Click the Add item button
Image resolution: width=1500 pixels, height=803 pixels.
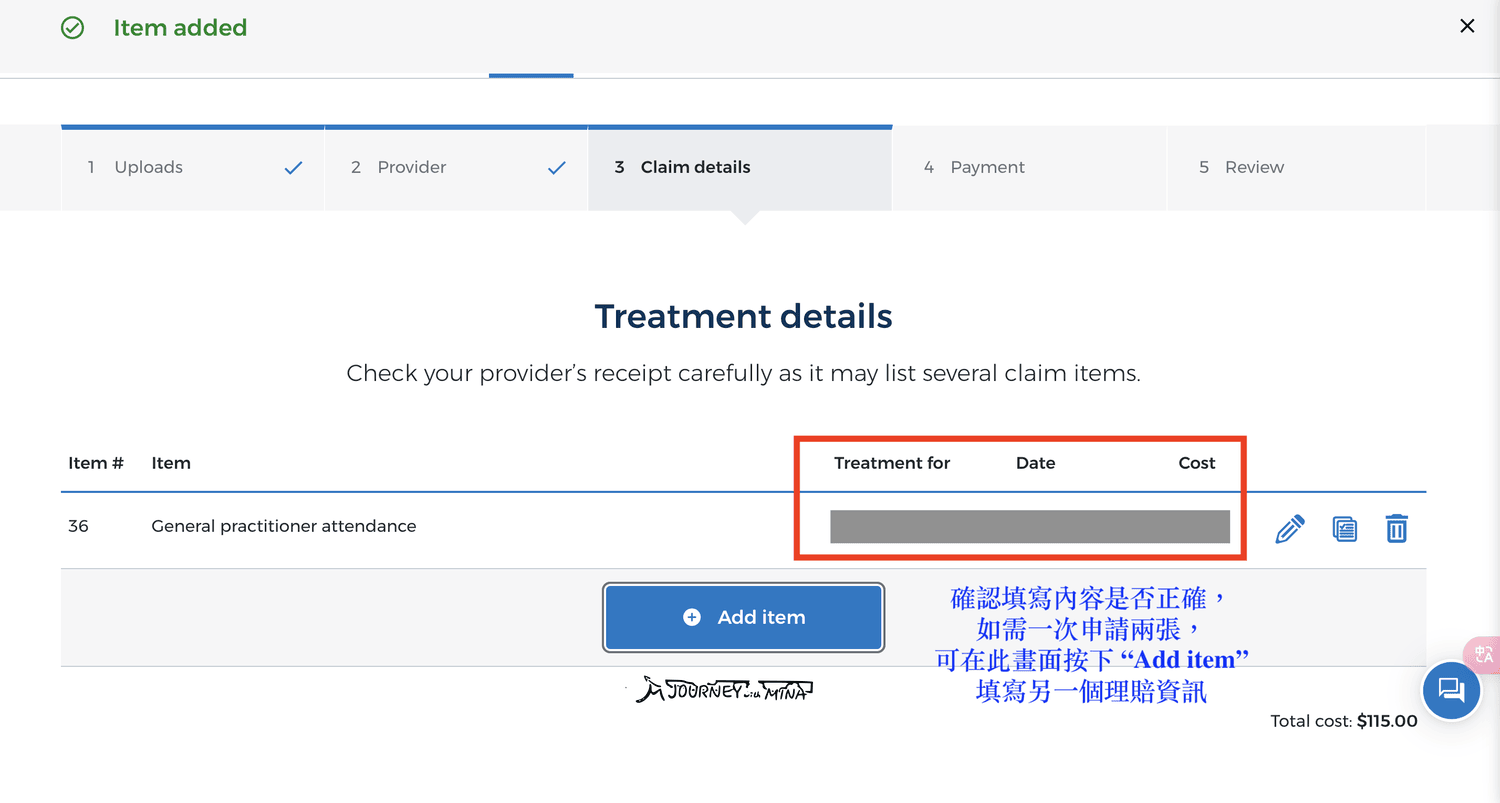[x=744, y=618]
